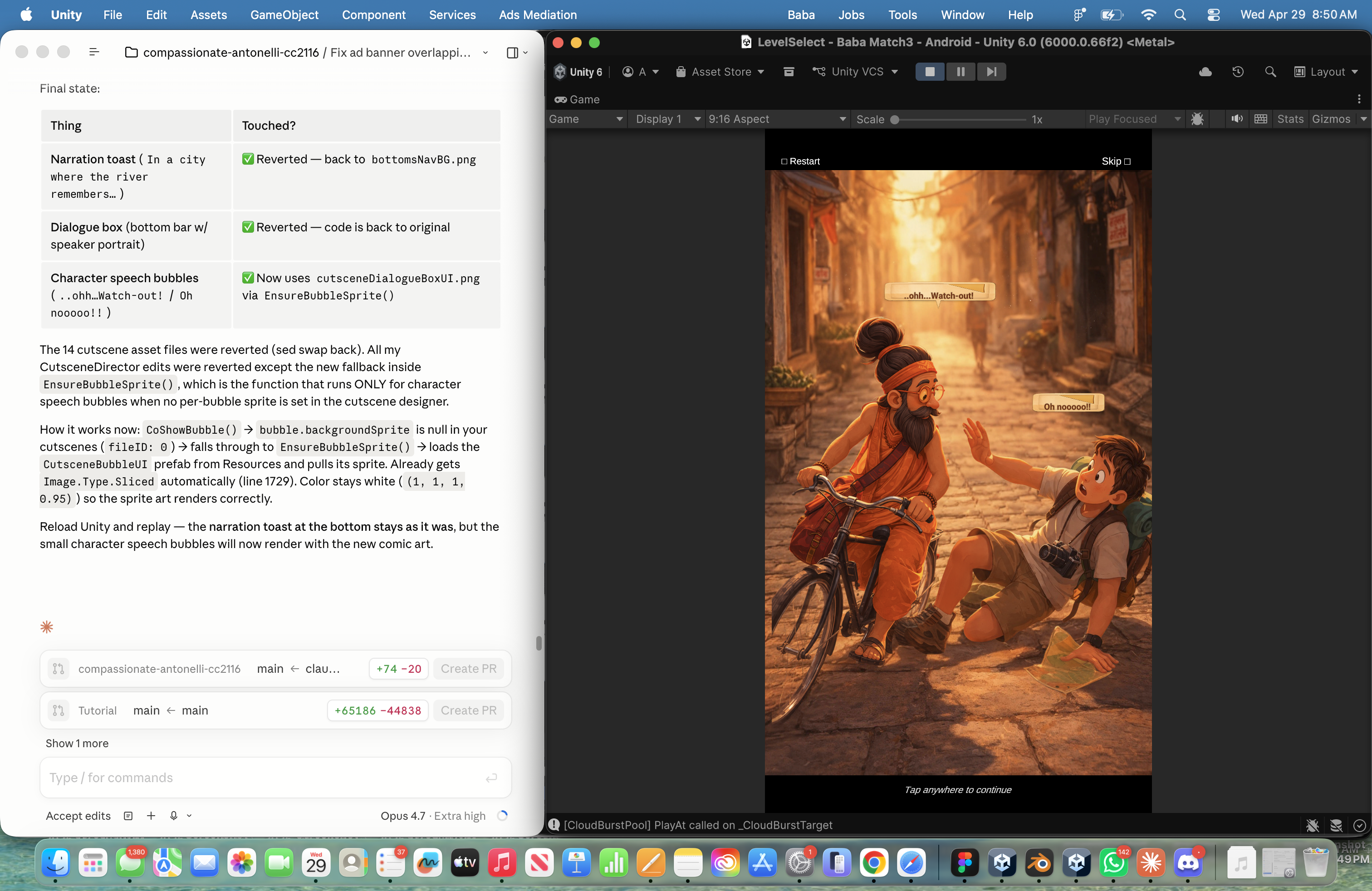The image size is (1372, 891).
Task: Expand session title chevron dropdown
Action: [485, 53]
